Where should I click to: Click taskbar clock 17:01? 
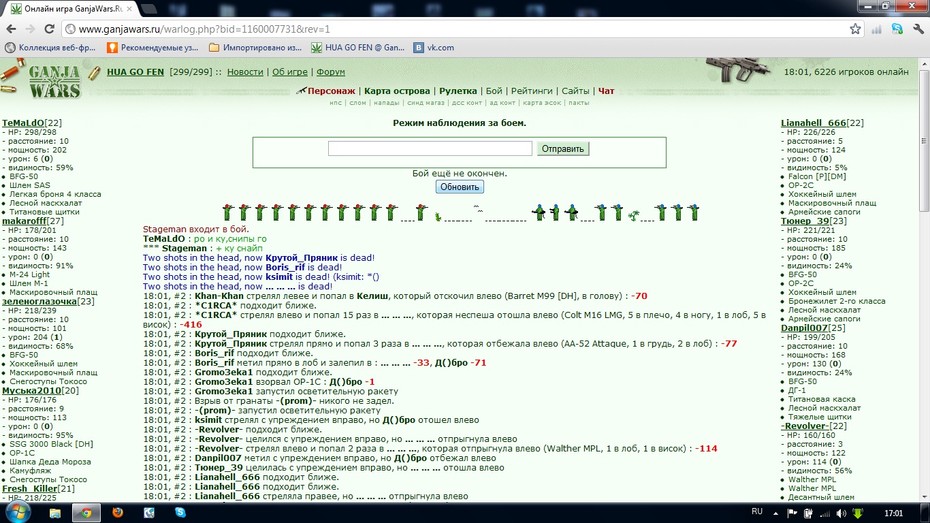[x=893, y=513]
